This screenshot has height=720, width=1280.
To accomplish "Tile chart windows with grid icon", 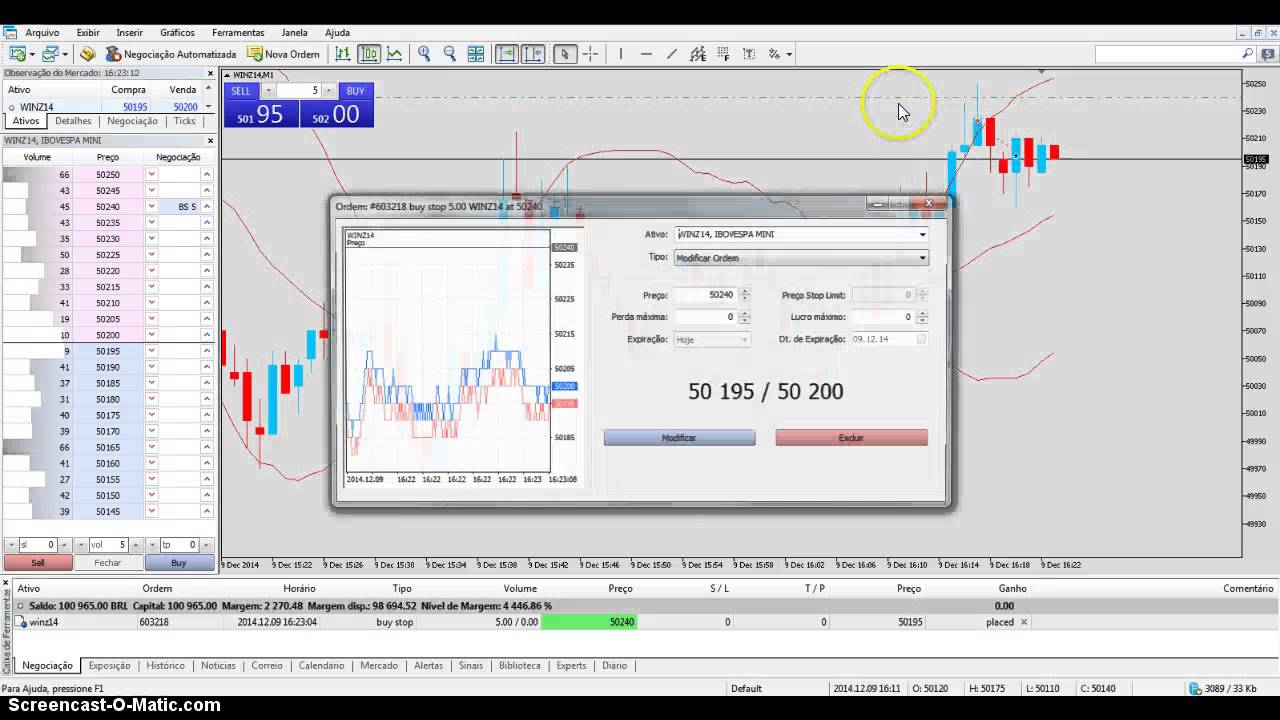I will (x=476, y=54).
